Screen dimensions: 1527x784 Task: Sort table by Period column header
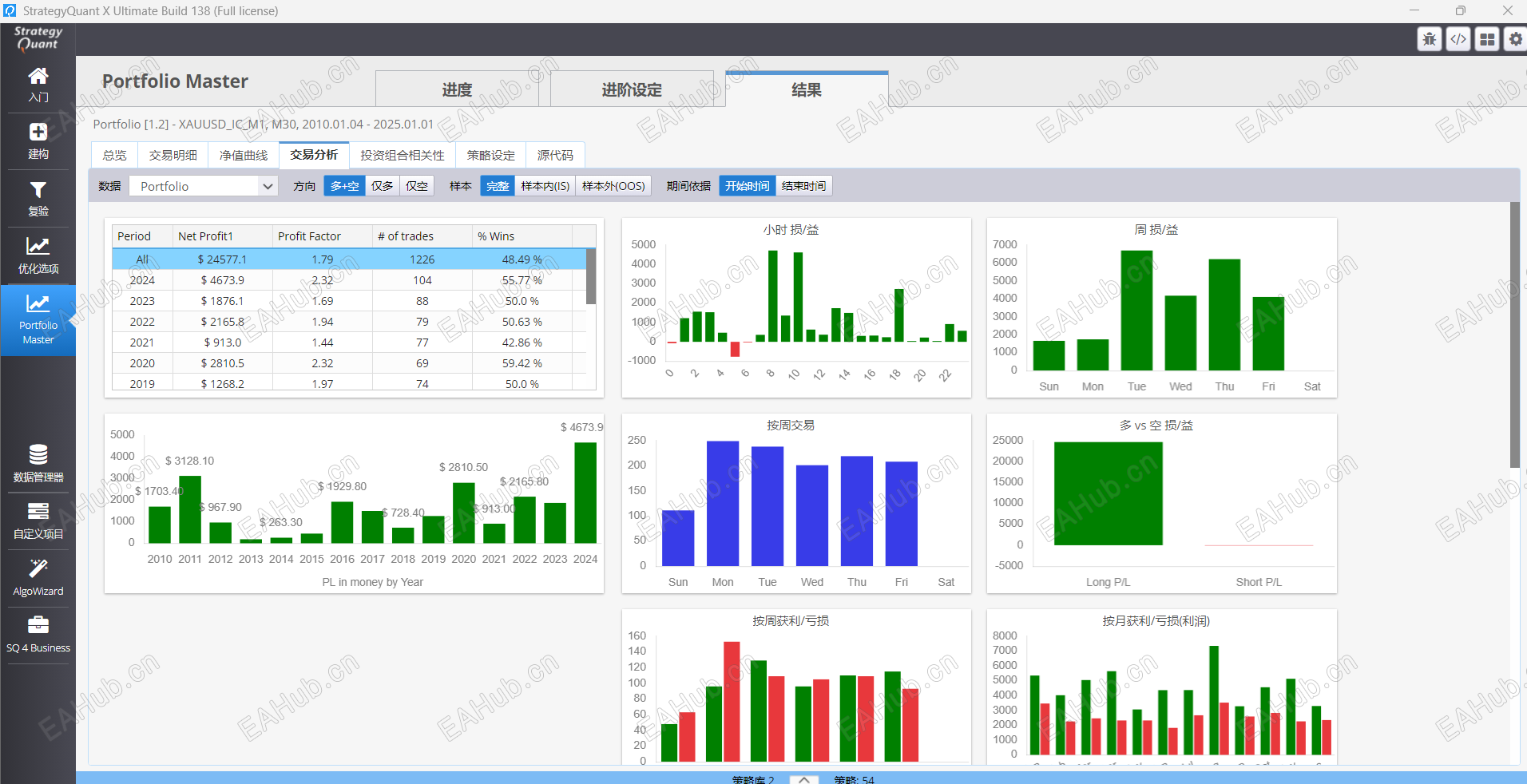(143, 236)
